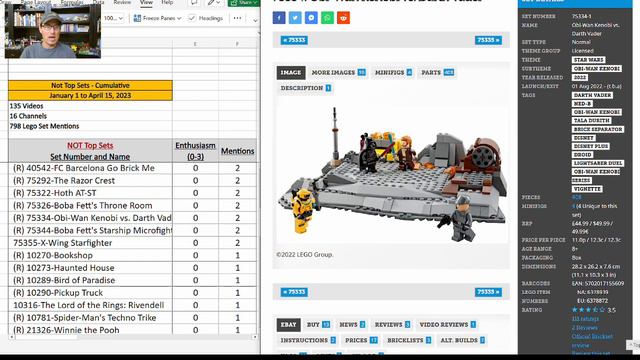Open the Bricklists tab

coord(409,340)
